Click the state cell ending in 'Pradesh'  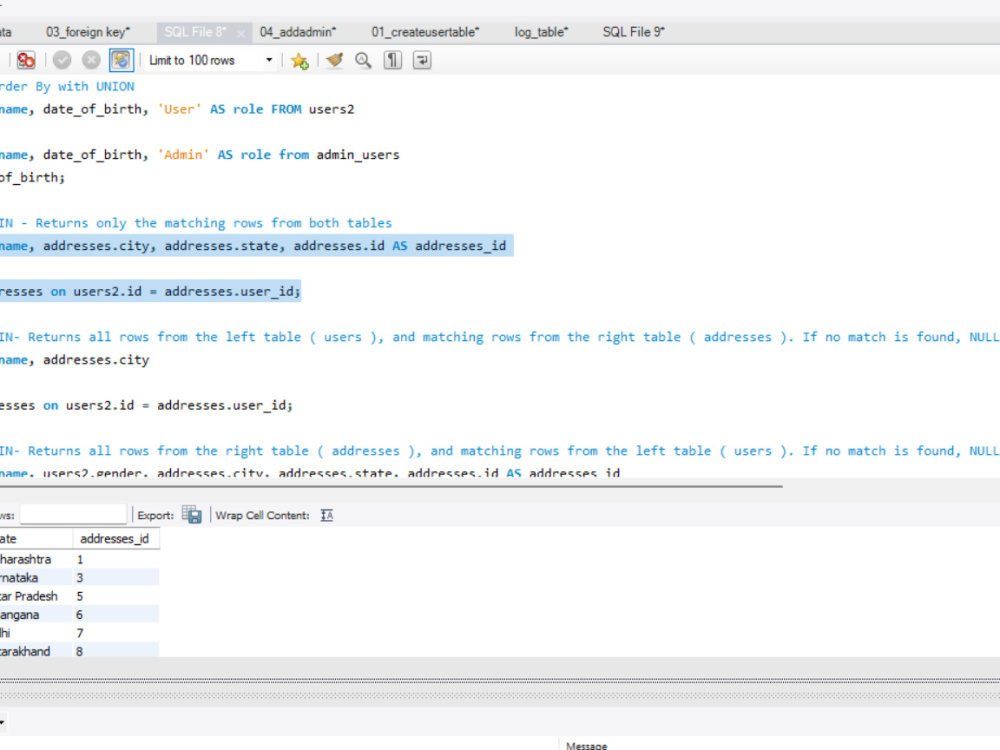[x=36, y=596]
